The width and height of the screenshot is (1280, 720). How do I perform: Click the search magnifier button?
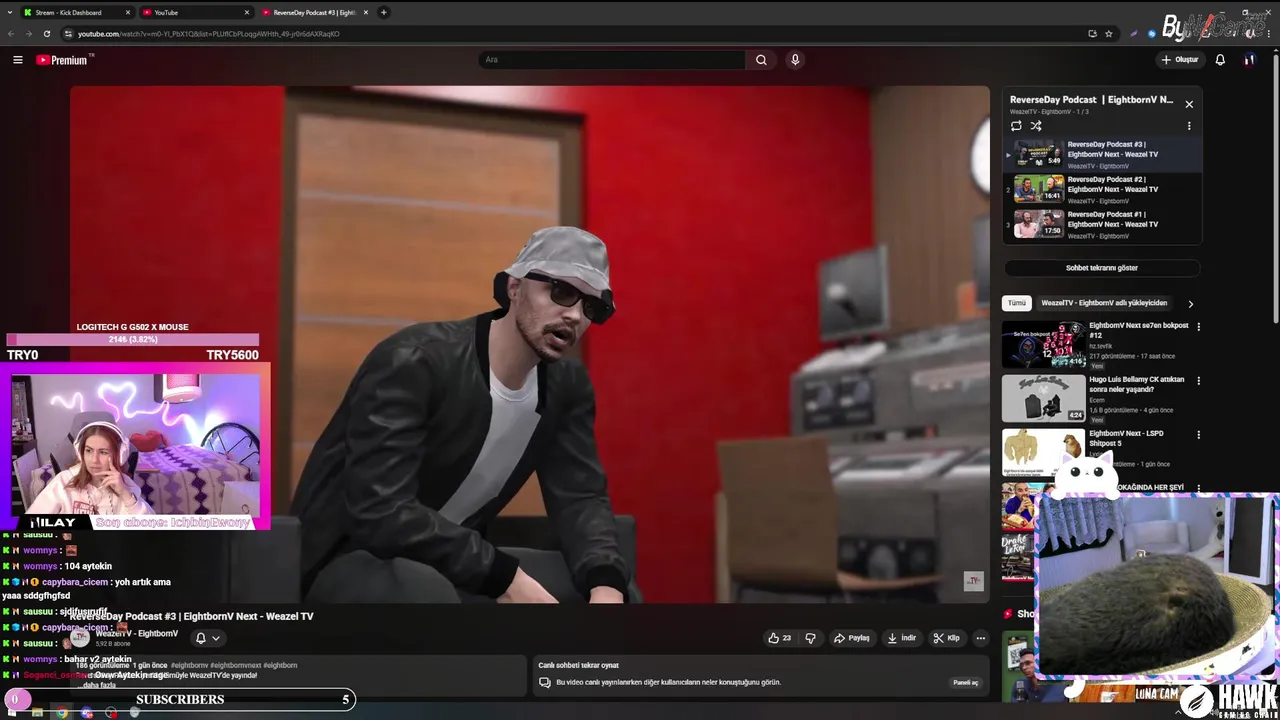coord(761,60)
